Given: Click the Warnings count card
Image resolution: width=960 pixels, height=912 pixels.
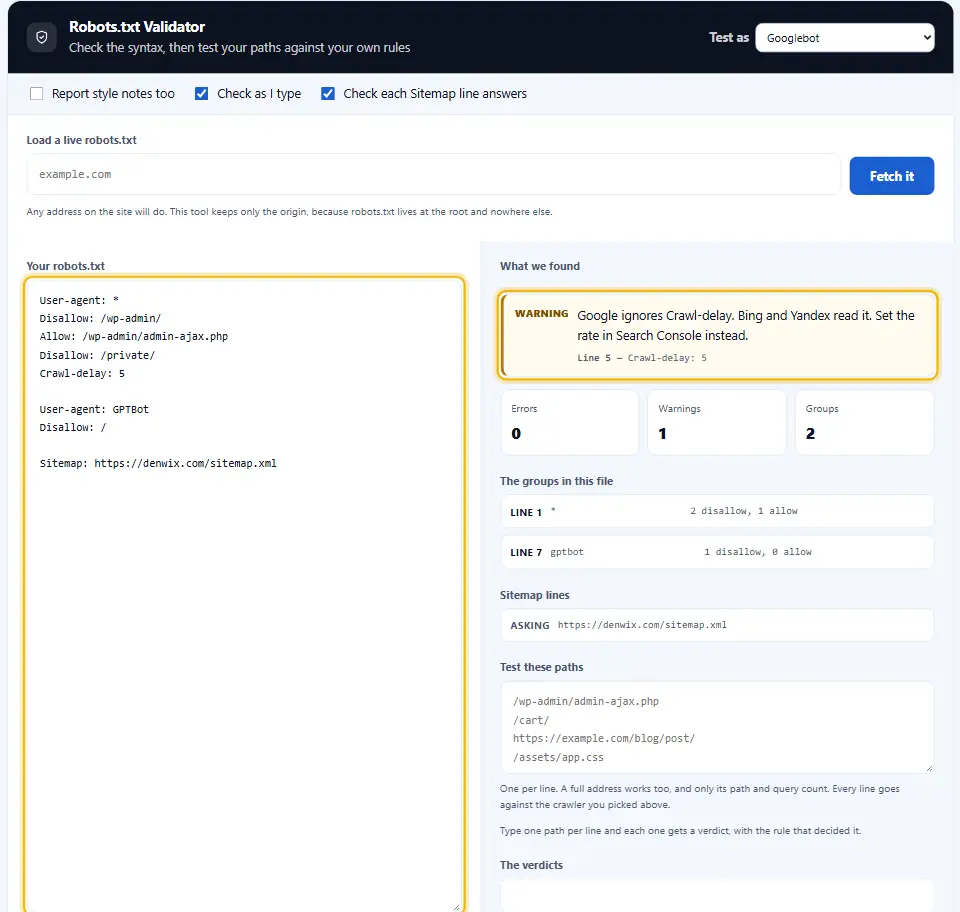Looking at the screenshot, I should pos(717,422).
